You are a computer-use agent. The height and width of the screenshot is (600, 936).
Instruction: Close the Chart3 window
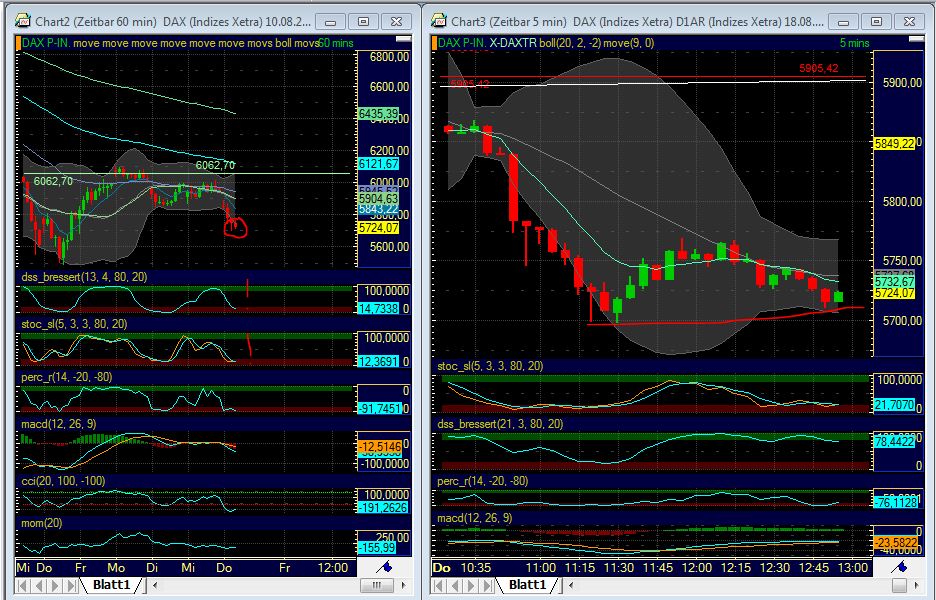point(909,21)
